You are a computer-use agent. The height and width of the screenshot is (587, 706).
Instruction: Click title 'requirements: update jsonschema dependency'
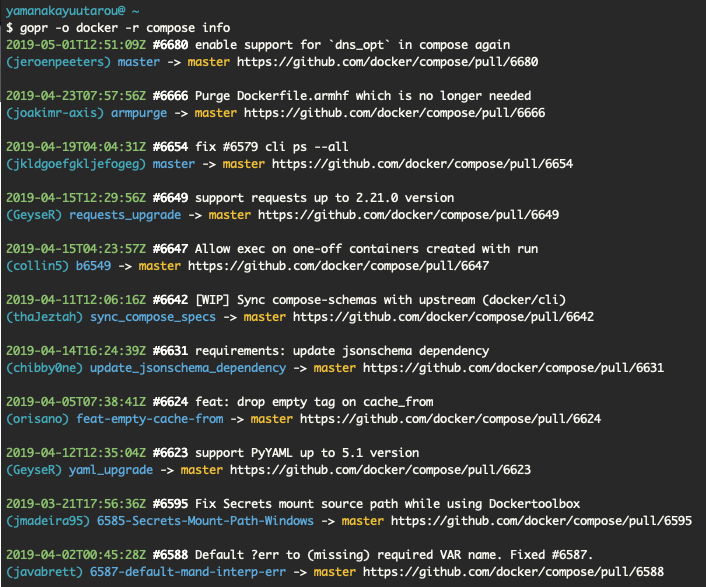coord(342,351)
